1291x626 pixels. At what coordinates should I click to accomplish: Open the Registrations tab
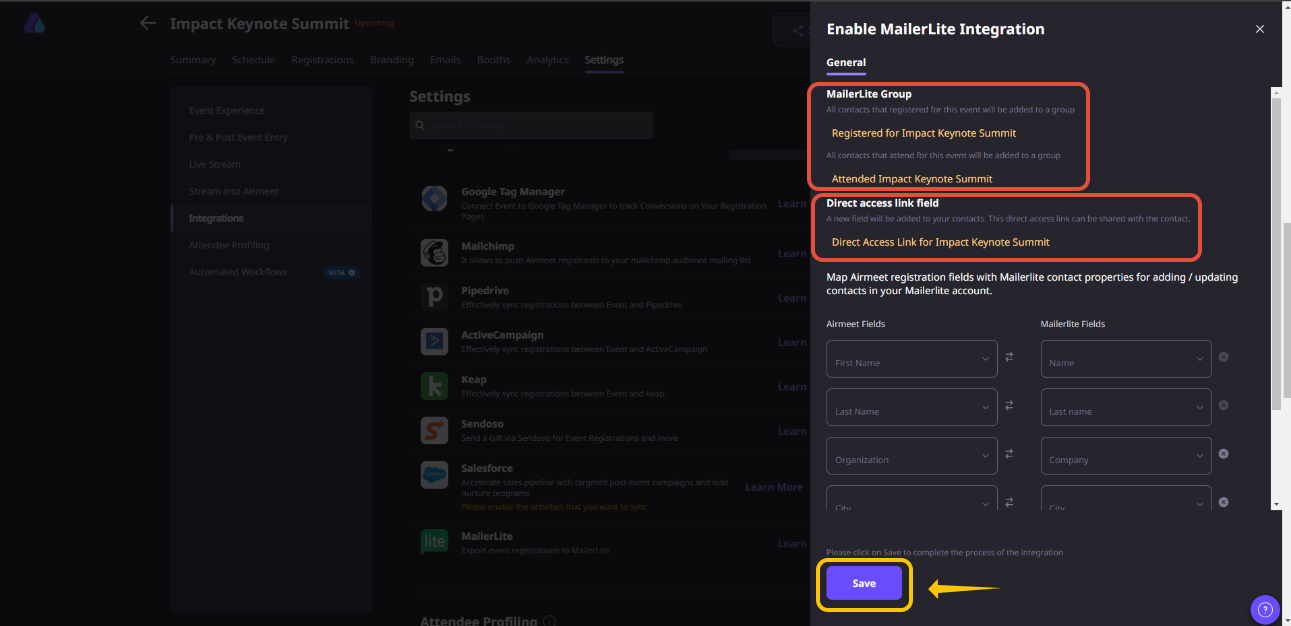point(322,60)
